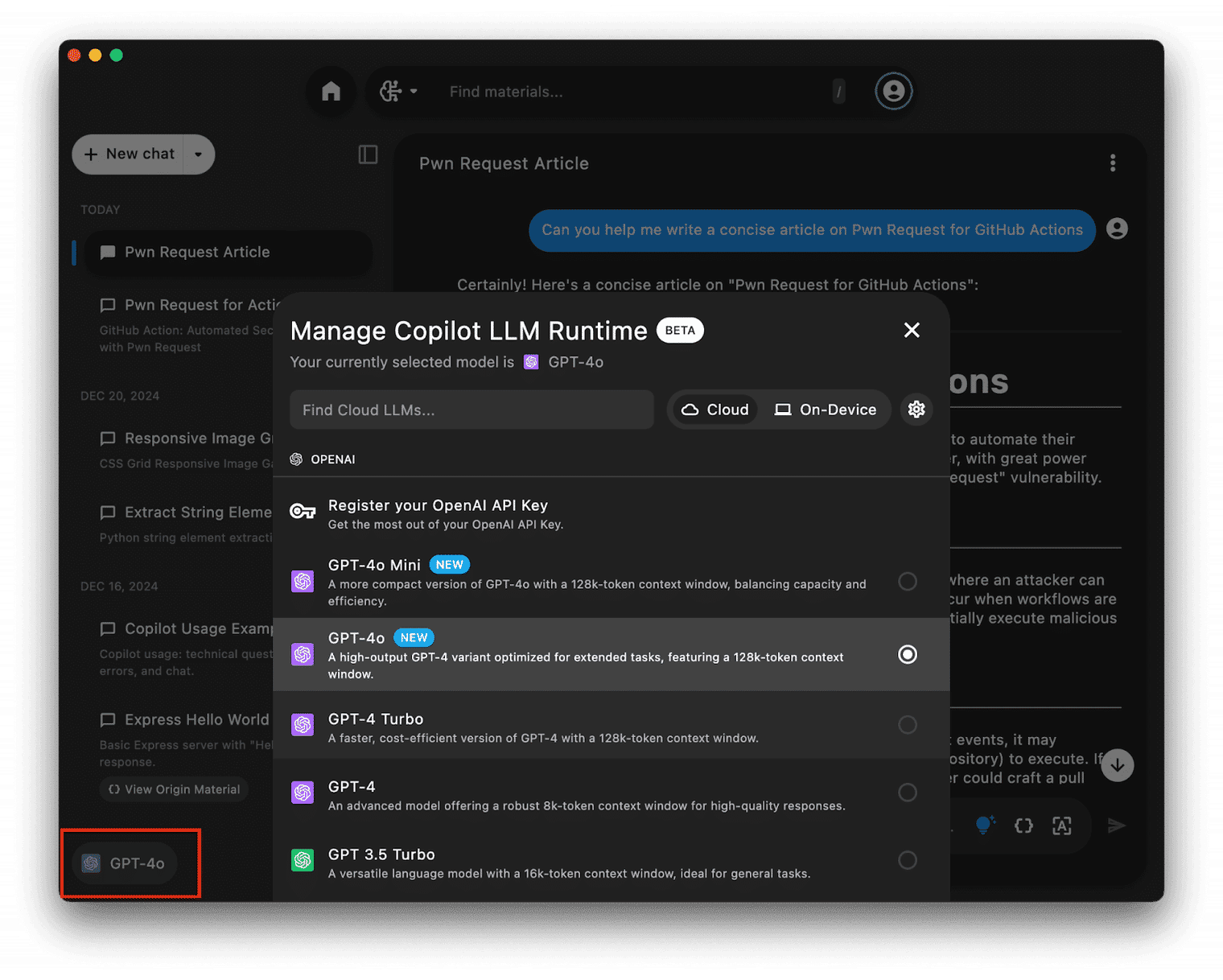Click the green GPT 3.5 Turbo icon
Viewport: 1223px width, 980px height.
(303, 860)
